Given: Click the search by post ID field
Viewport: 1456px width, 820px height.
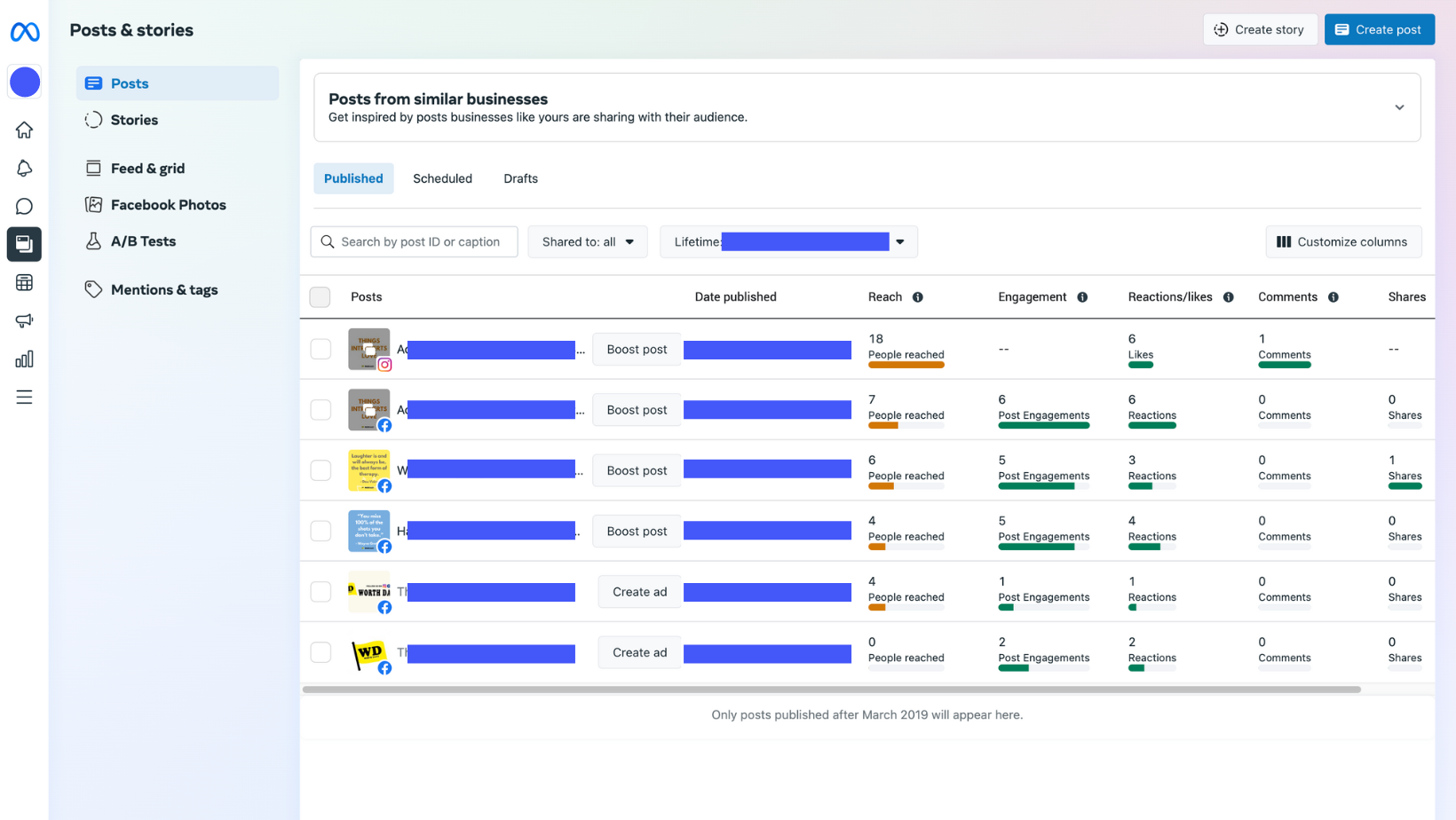Looking at the screenshot, I should (414, 241).
